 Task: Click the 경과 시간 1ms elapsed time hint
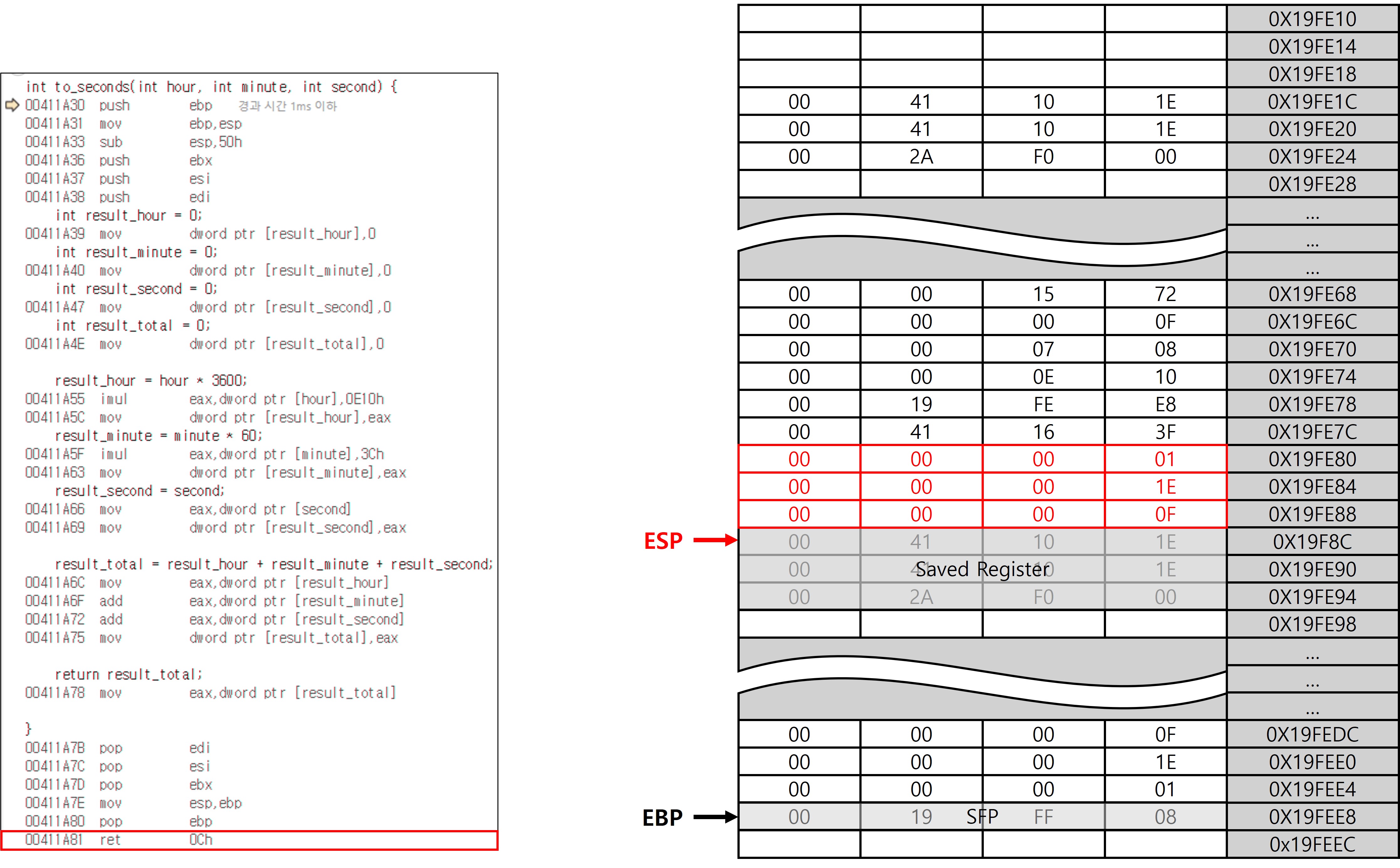pos(287,106)
